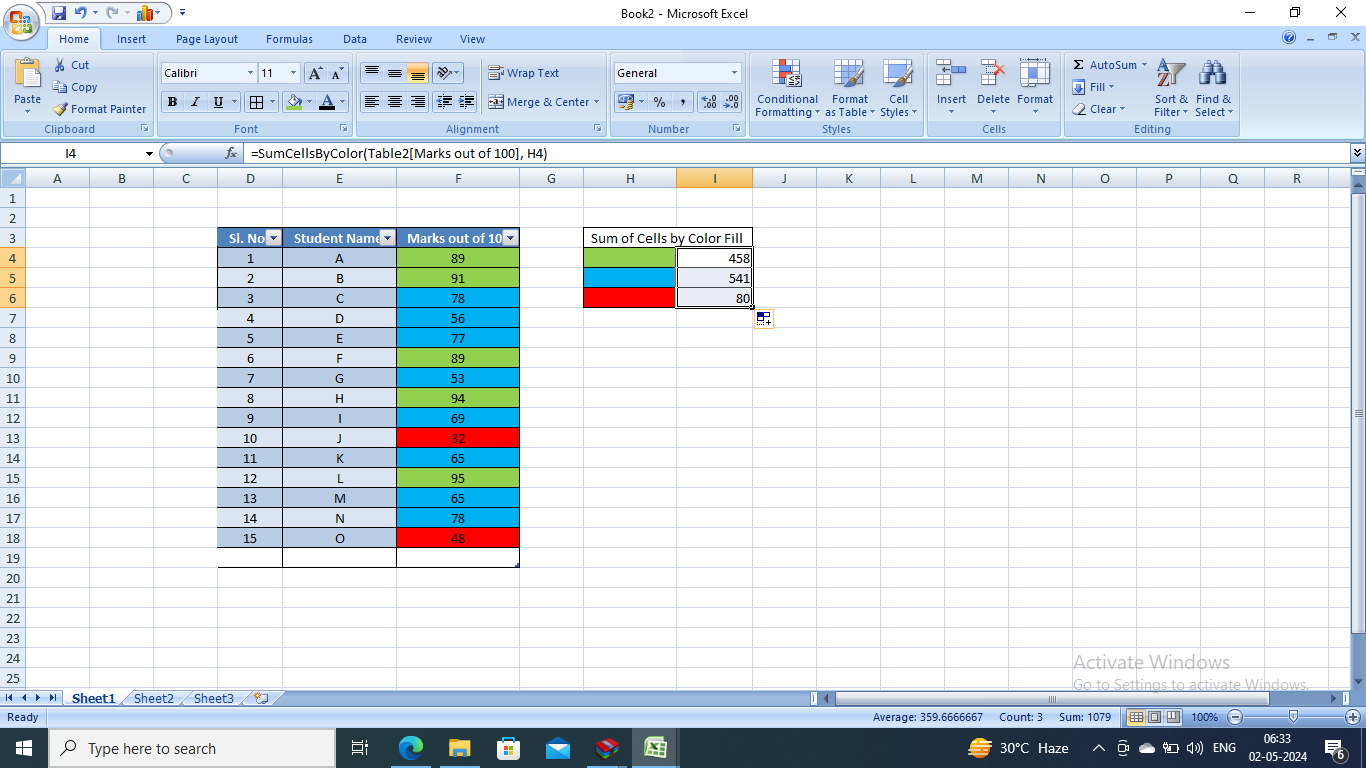Center cell text horizontally
Screen dimensions: 1366x768
(395, 102)
